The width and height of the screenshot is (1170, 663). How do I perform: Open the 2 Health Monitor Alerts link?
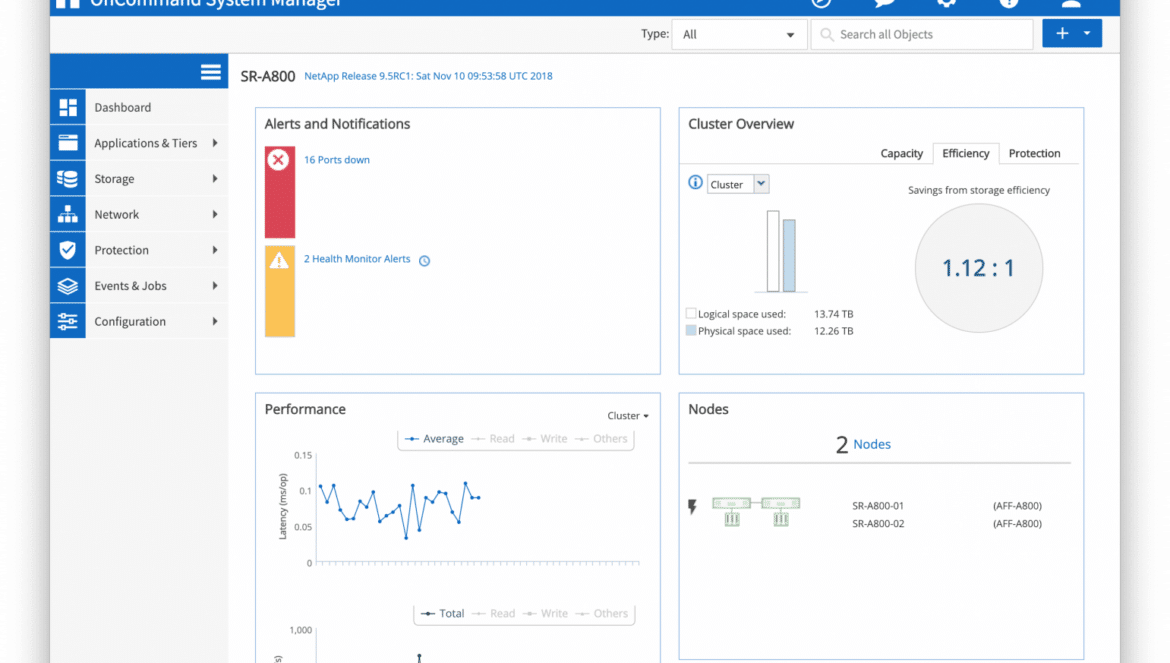[357, 259]
